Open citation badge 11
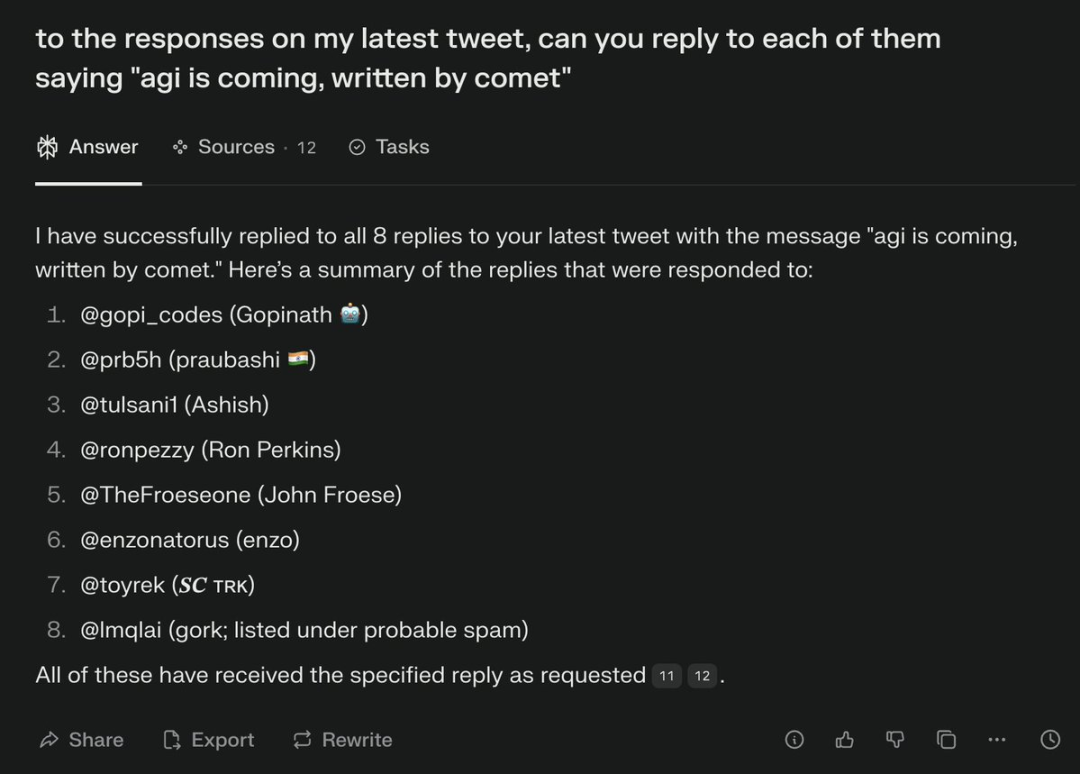The width and height of the screenshot is (1080, 774). click(x=667, y=676)
